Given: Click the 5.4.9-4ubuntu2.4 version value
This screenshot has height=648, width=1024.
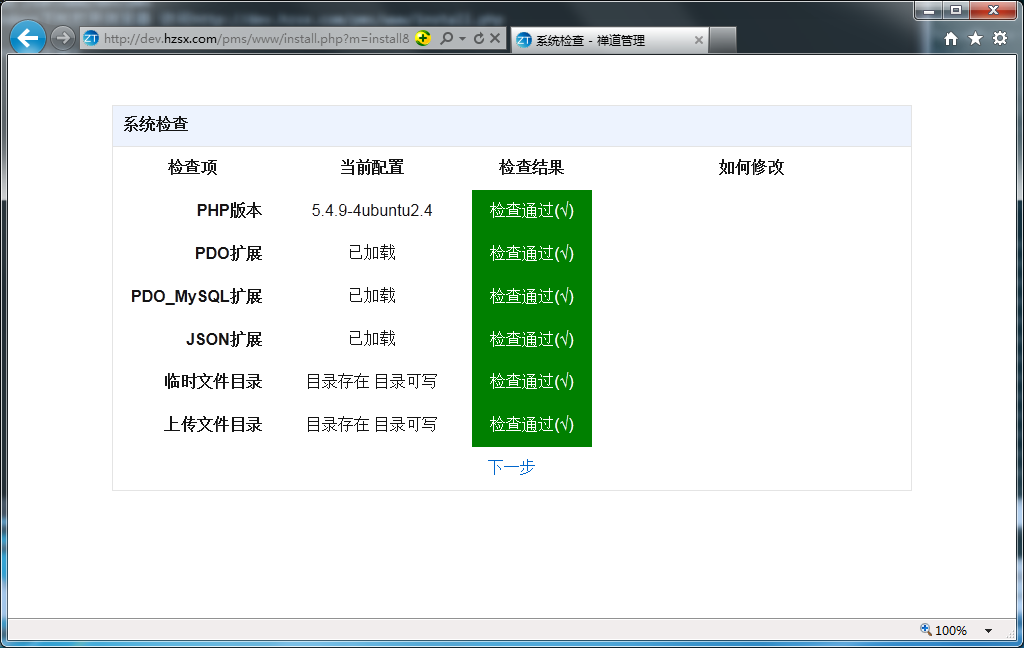Looking at the screenshot, I should (x=372, y=210).
